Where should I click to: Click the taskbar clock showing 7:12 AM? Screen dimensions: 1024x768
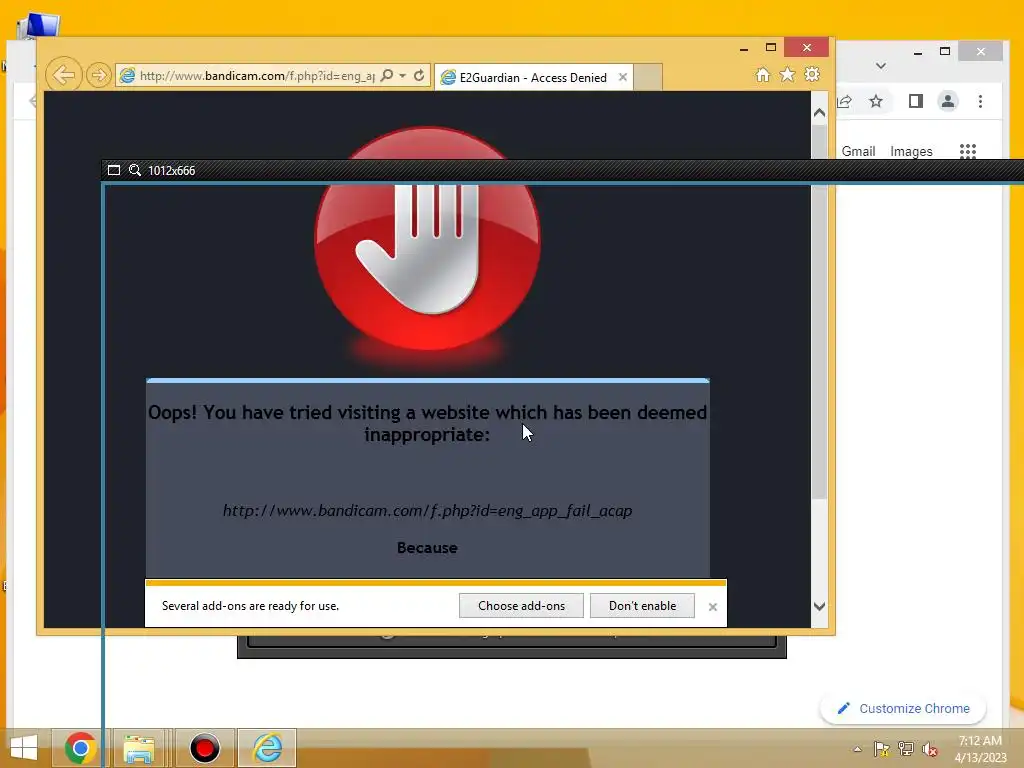pyautogui.click(x=980, y=749)
